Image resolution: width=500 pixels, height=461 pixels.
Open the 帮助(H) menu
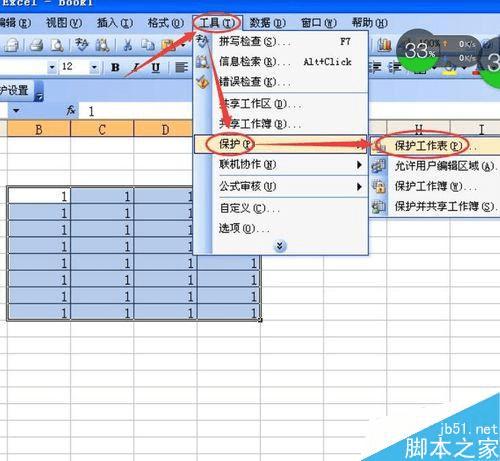[370, 23]
